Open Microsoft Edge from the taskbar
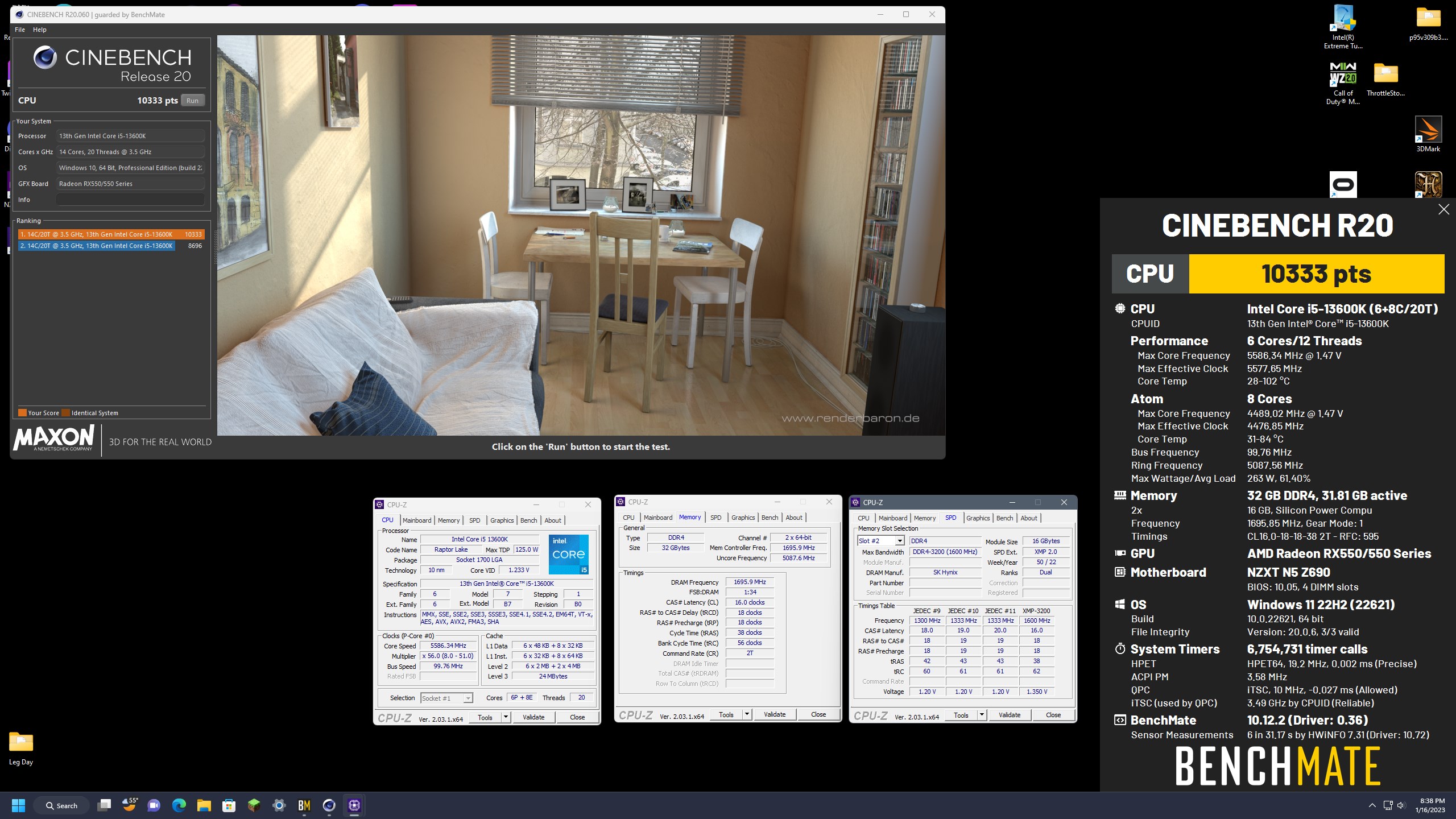 pos(179,805)
